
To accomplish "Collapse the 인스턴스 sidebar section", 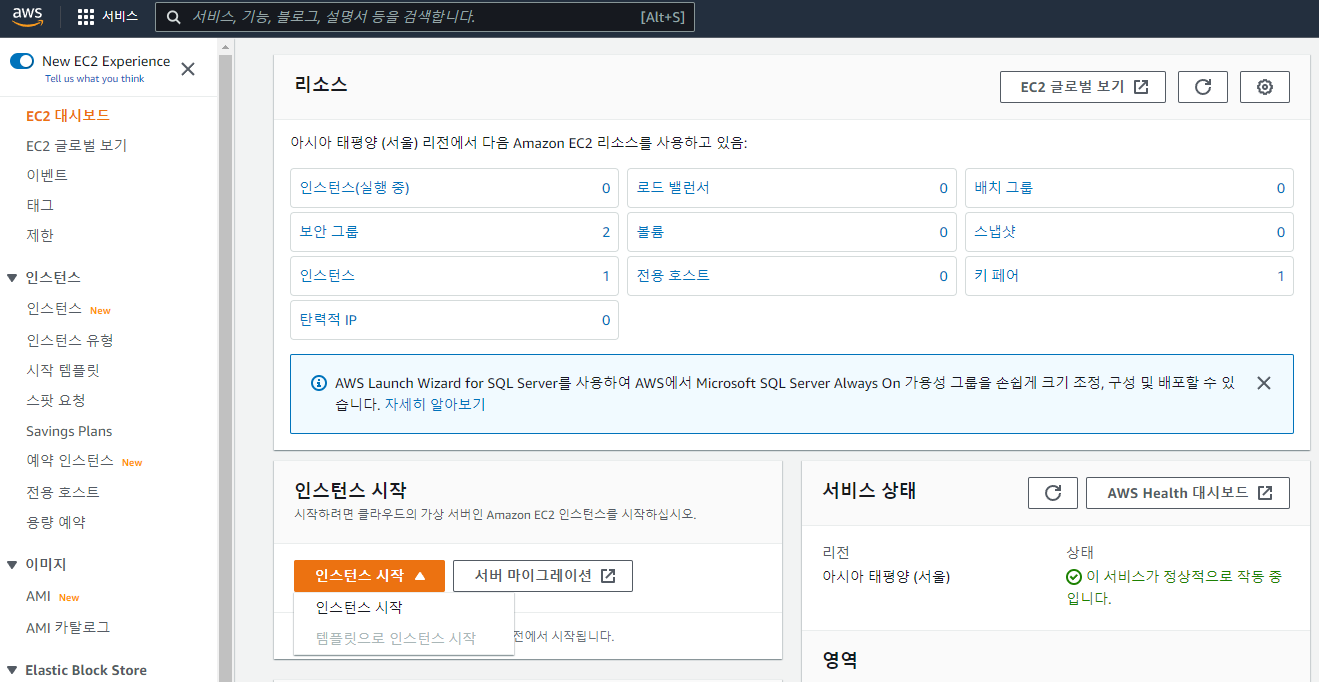I will pos(12,278).
